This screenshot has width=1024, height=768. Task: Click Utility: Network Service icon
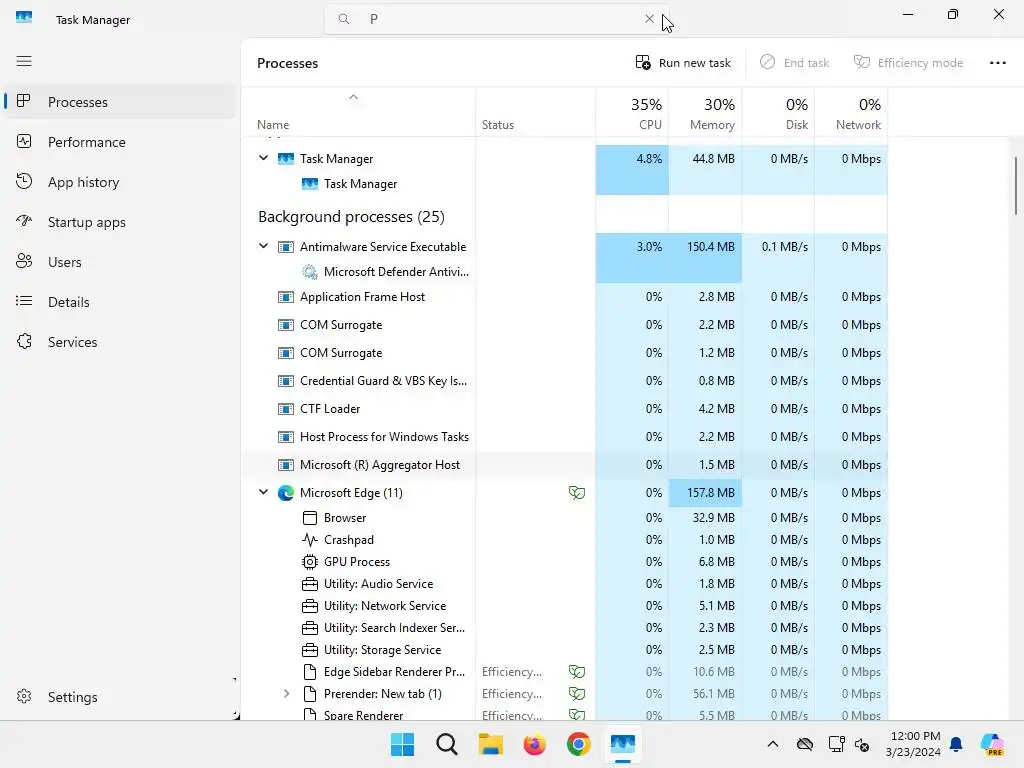[310, 606]
